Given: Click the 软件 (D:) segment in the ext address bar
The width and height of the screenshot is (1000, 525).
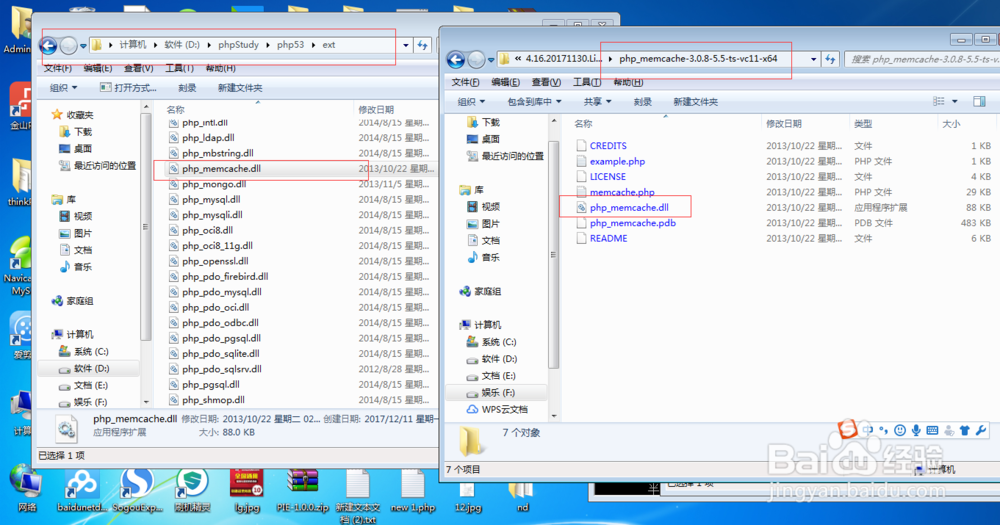Looking at the screenshot, I should tap(182, 45).
